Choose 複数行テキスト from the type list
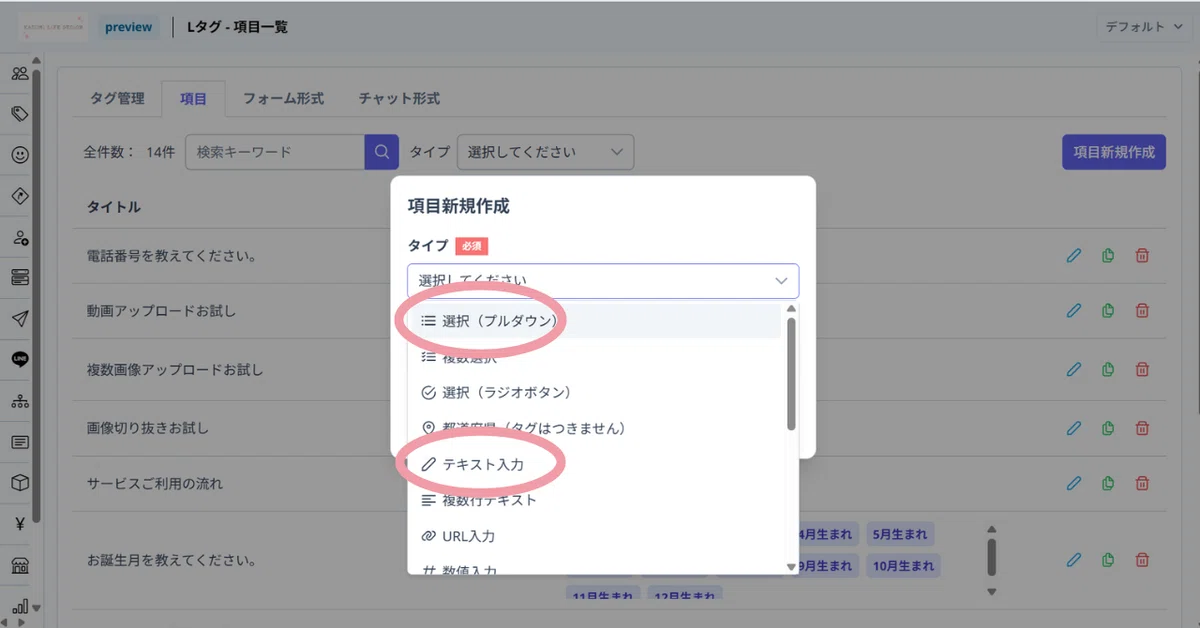The image size is (1200, 628). coord(594,500)
